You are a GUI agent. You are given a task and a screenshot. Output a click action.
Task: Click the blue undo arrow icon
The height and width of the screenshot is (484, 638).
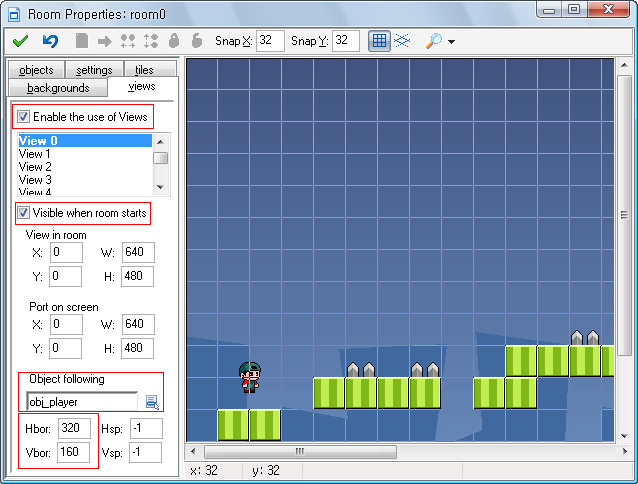(x=50, y=41)
